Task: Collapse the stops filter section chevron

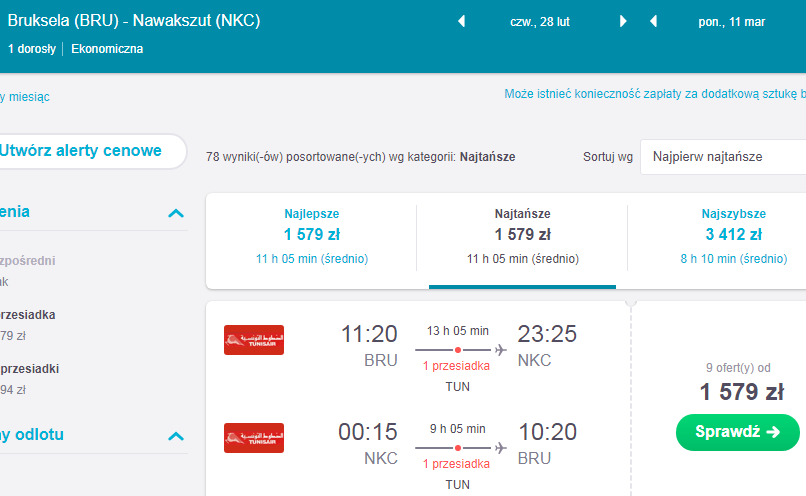Action: point(176,213)
